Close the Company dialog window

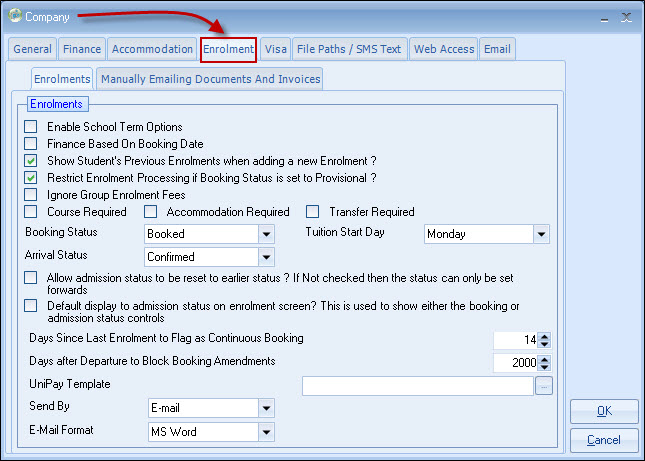tap(626, 17)
